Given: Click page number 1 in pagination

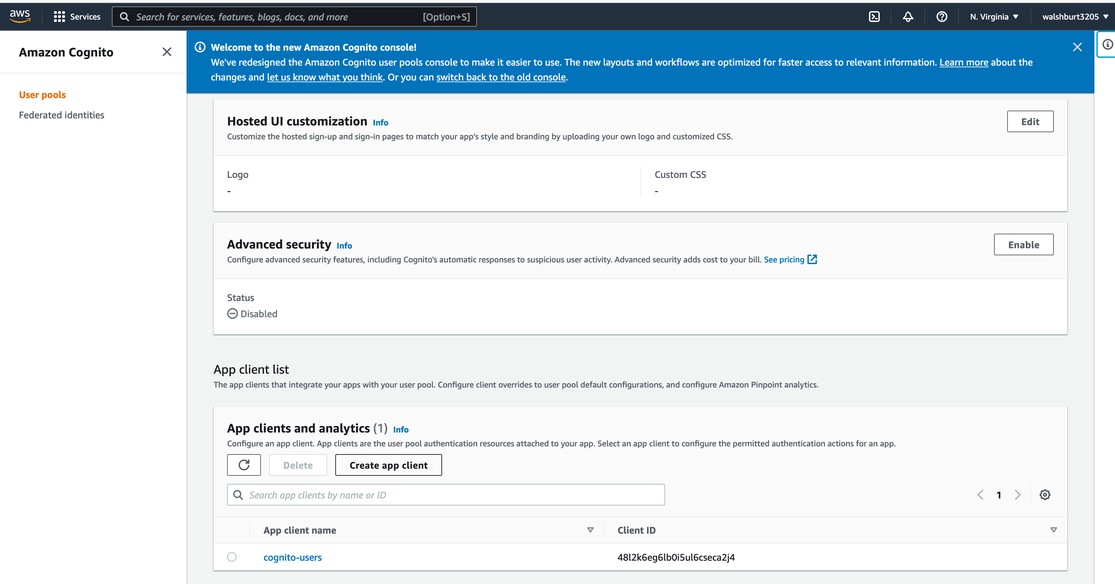Looking at the screenshot, I should click(x=998, y=495).
